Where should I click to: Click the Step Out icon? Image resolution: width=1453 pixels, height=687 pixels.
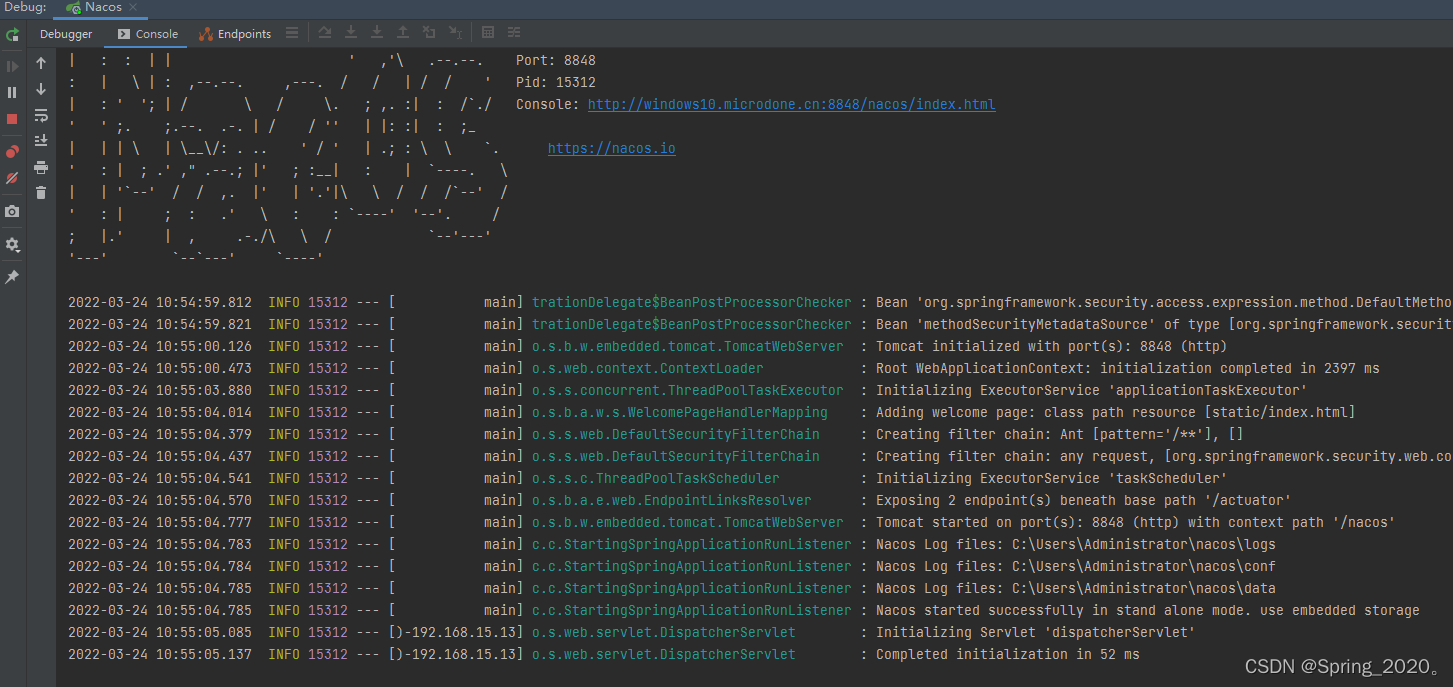403,32
